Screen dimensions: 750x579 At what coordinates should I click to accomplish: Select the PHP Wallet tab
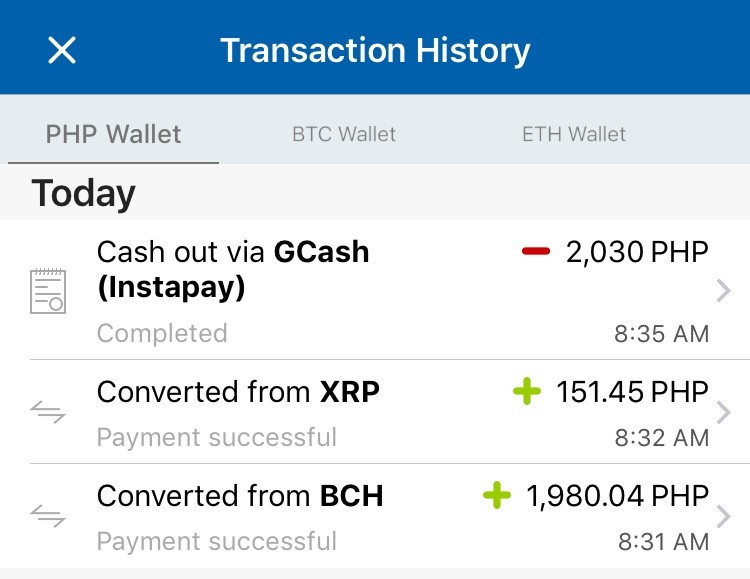[x=113, y=134]
